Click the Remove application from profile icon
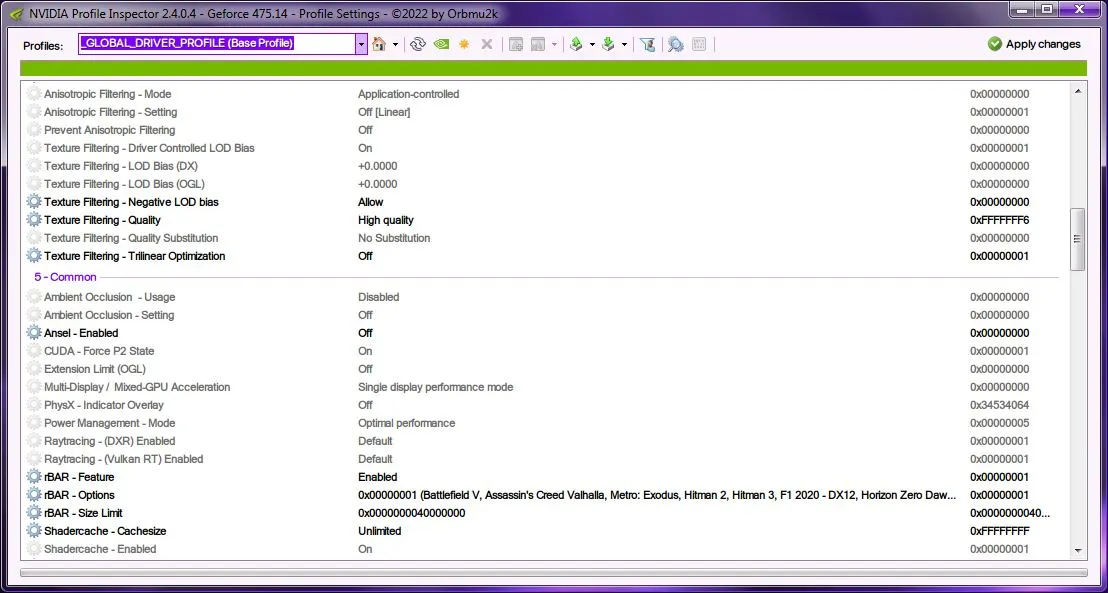1108x593 pixels. coord(538,44)
